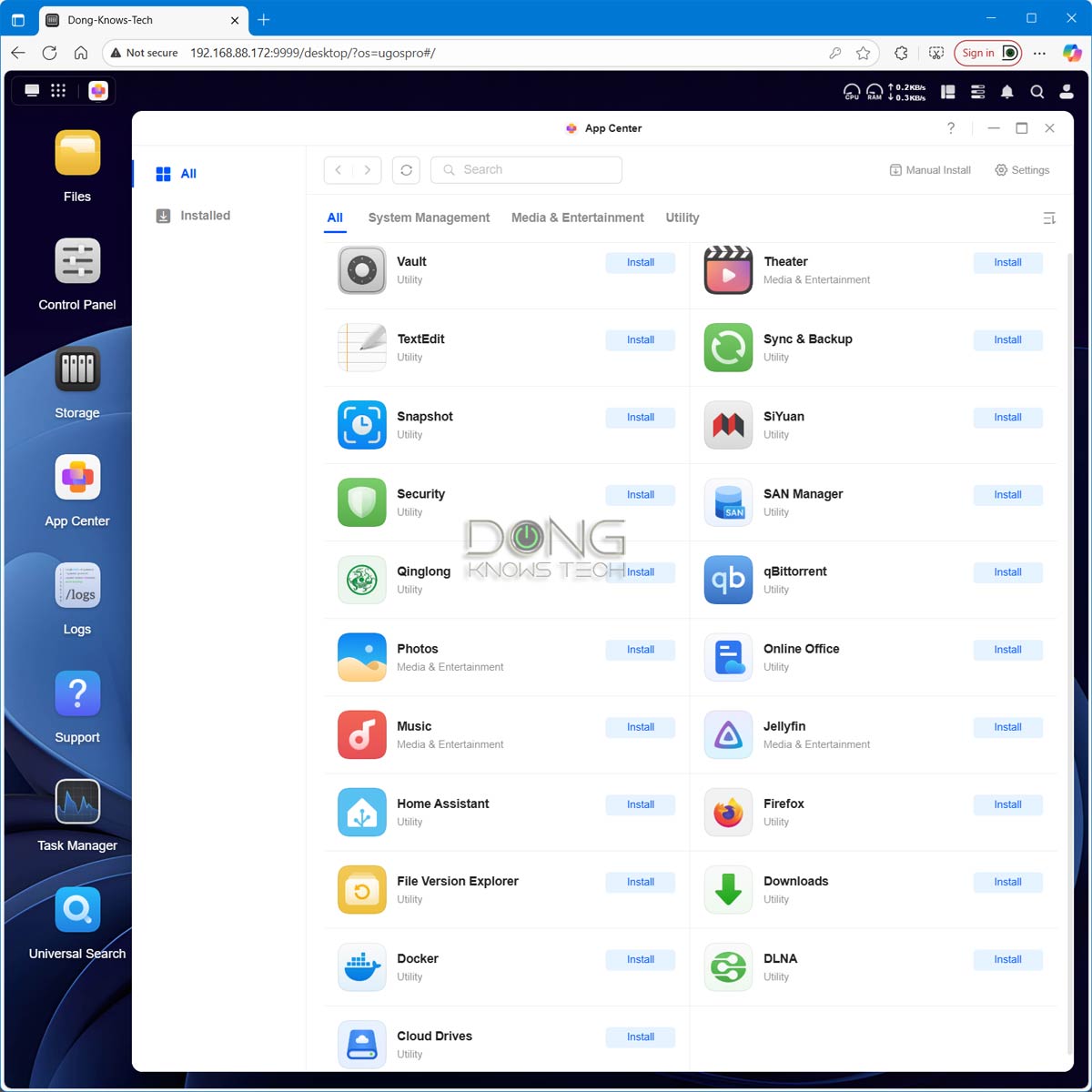The image size is (1092, 1092).
Task: Install the Vault app
Action: [x=641, y=263]
